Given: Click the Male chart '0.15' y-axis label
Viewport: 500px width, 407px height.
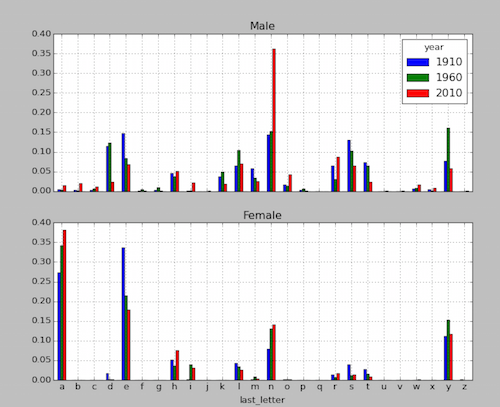Looking at the screenshot, I should click(42, 132).
